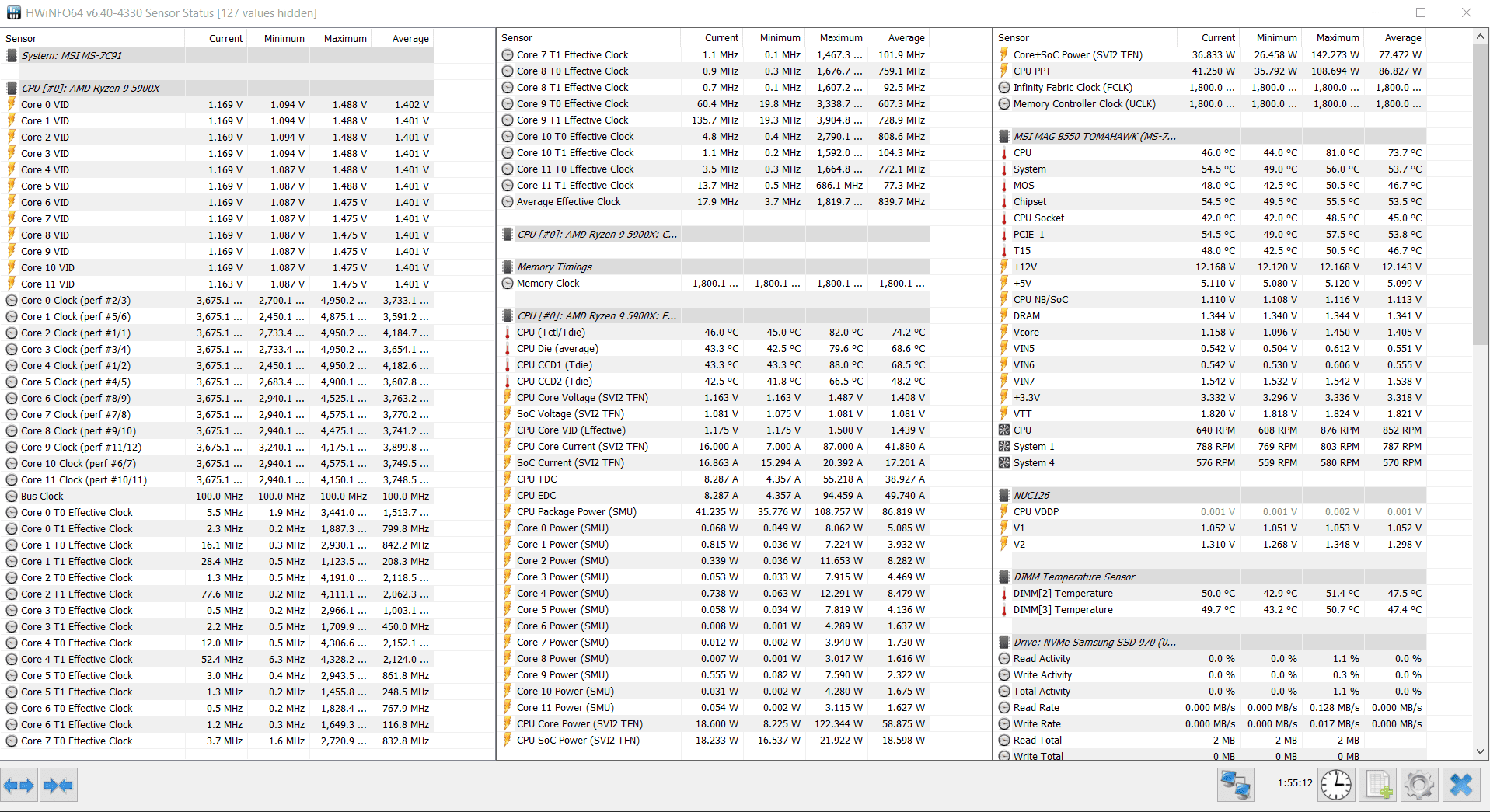Click the shrink layout arrows button

58,786
